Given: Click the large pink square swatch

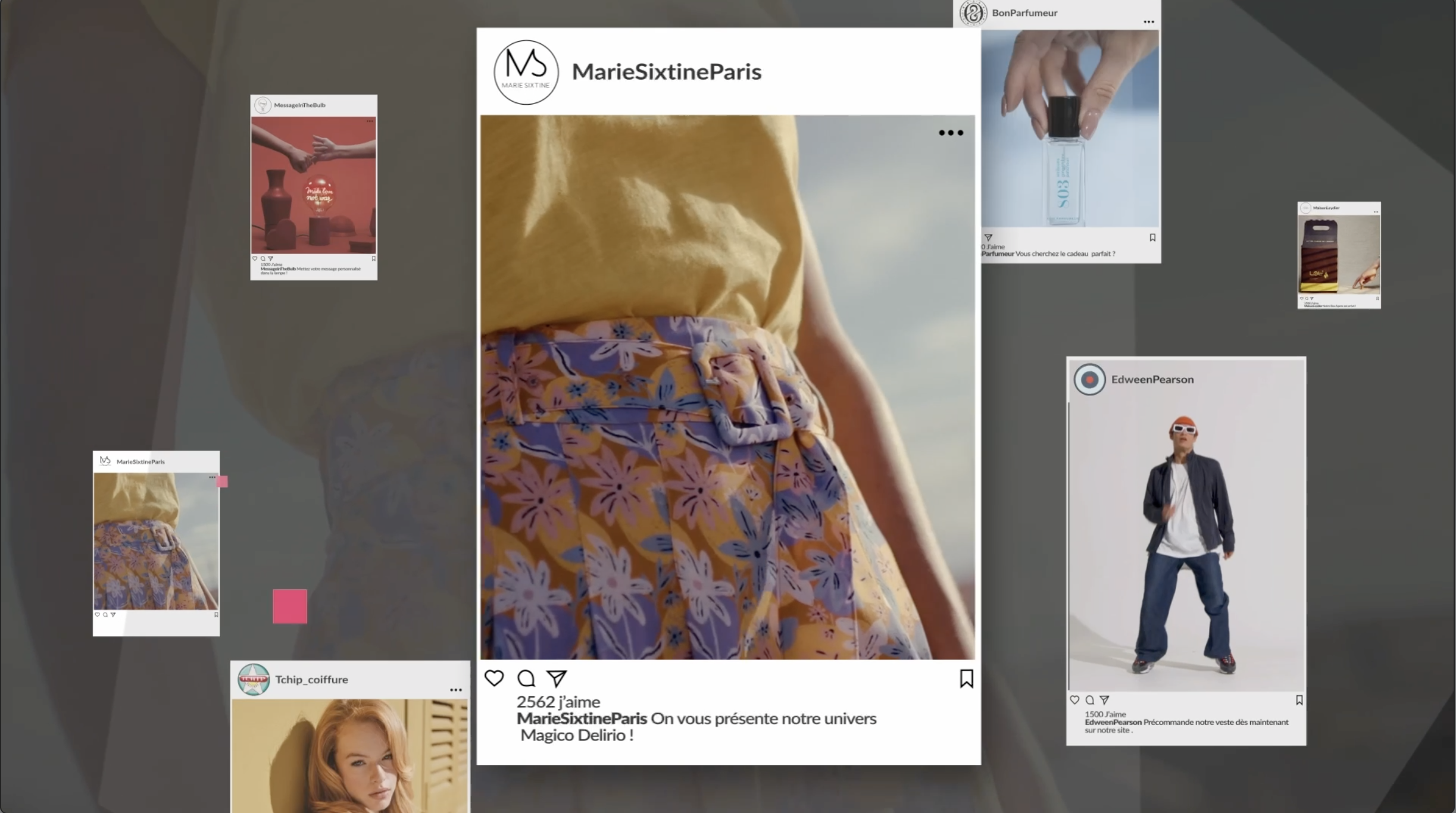Looking at the screenshot, I should 290,606.
